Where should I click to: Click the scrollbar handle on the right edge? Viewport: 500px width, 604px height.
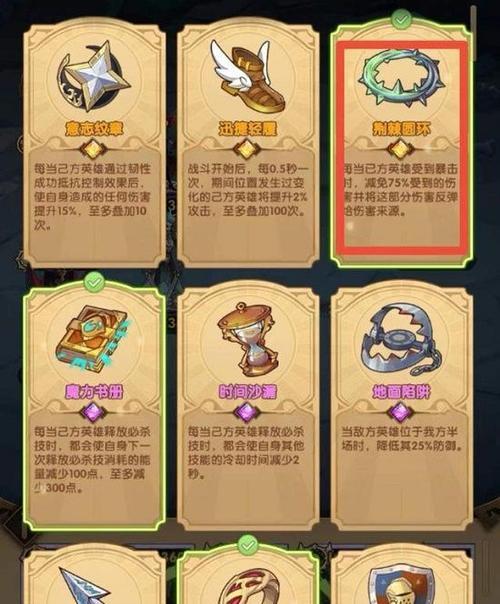click(x=473, y=33)
